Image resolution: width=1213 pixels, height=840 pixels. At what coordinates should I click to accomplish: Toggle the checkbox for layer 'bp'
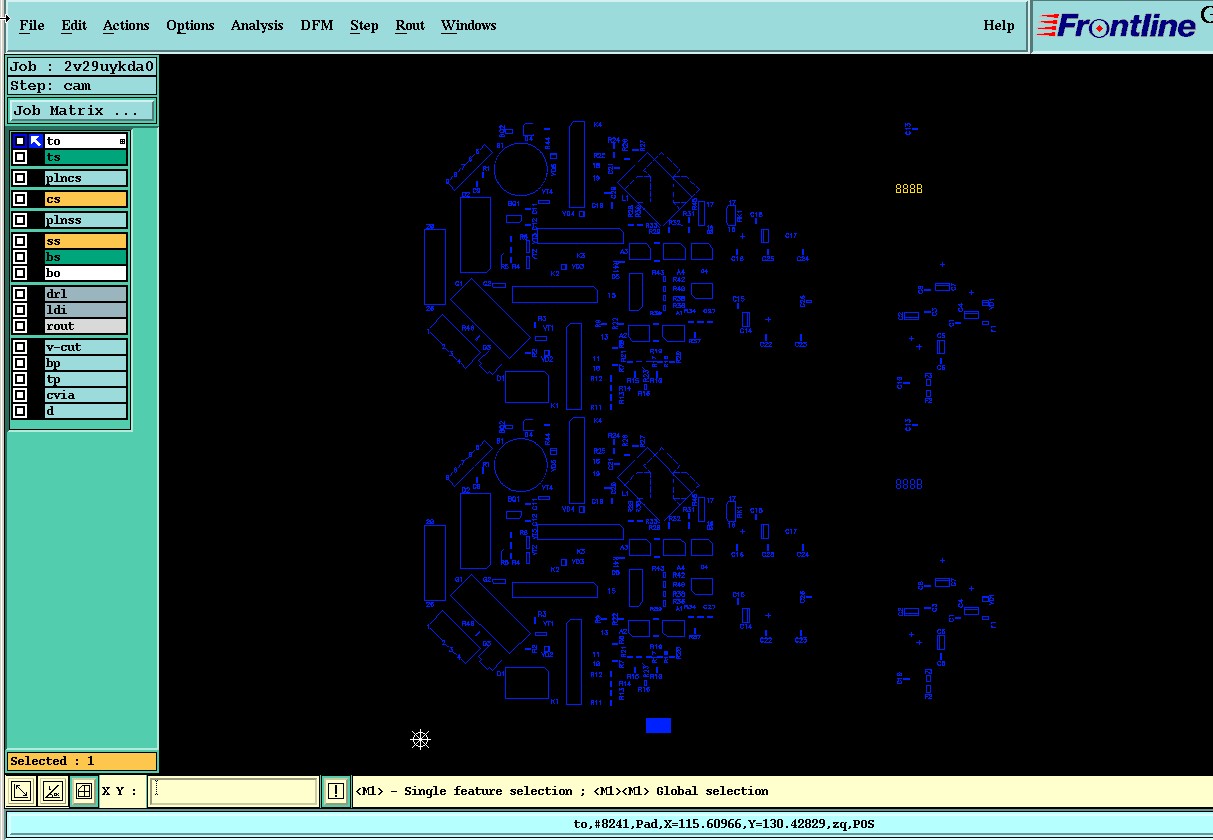pos(20,363)
